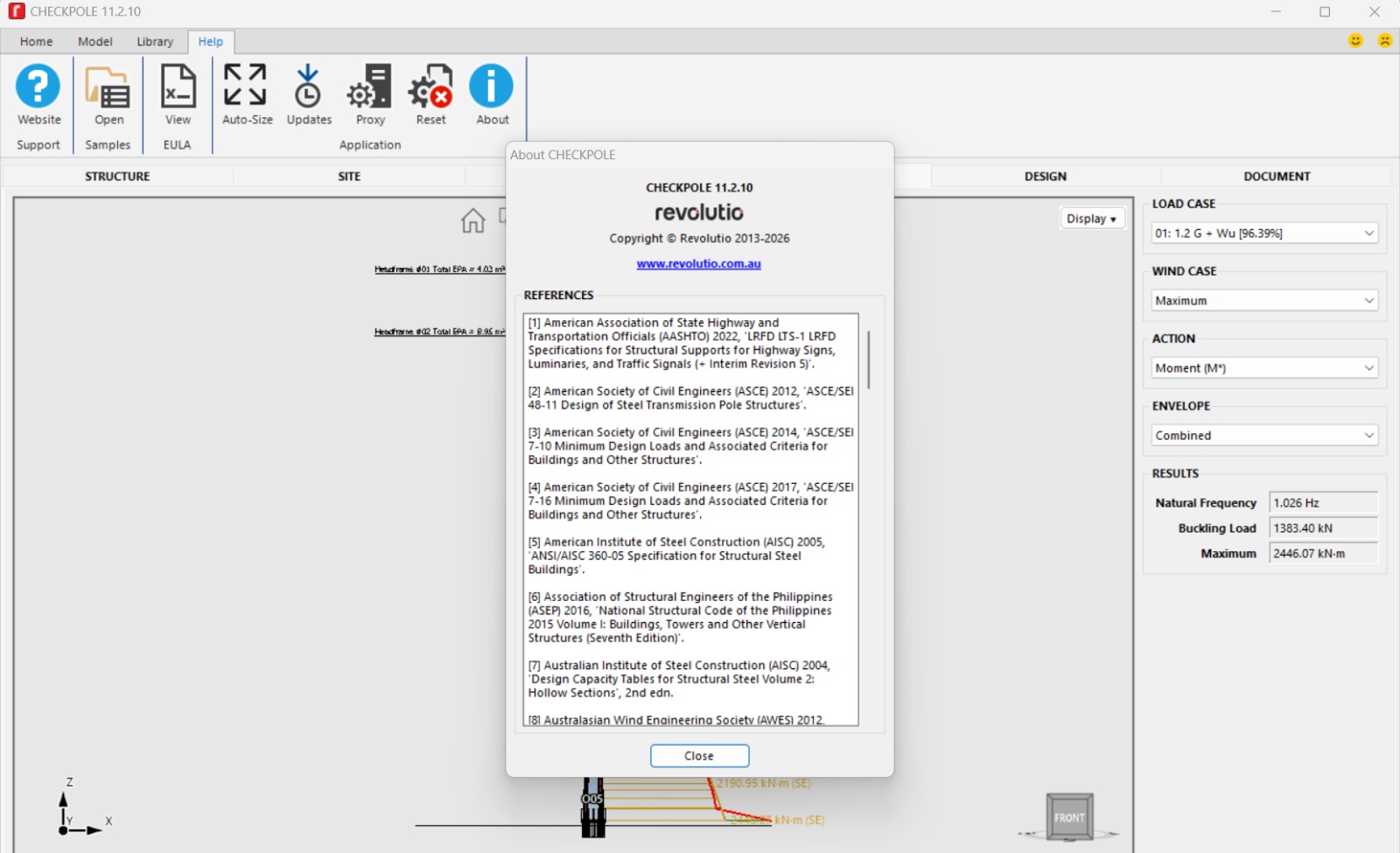This screenshot has height=853, width=1400.
Task: Expand the WIND CASE Maximum dropdown
Action: point(1264,300)
